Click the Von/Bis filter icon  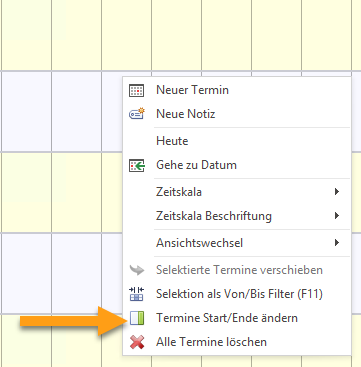pyautogui.click(x=136, y=294)
